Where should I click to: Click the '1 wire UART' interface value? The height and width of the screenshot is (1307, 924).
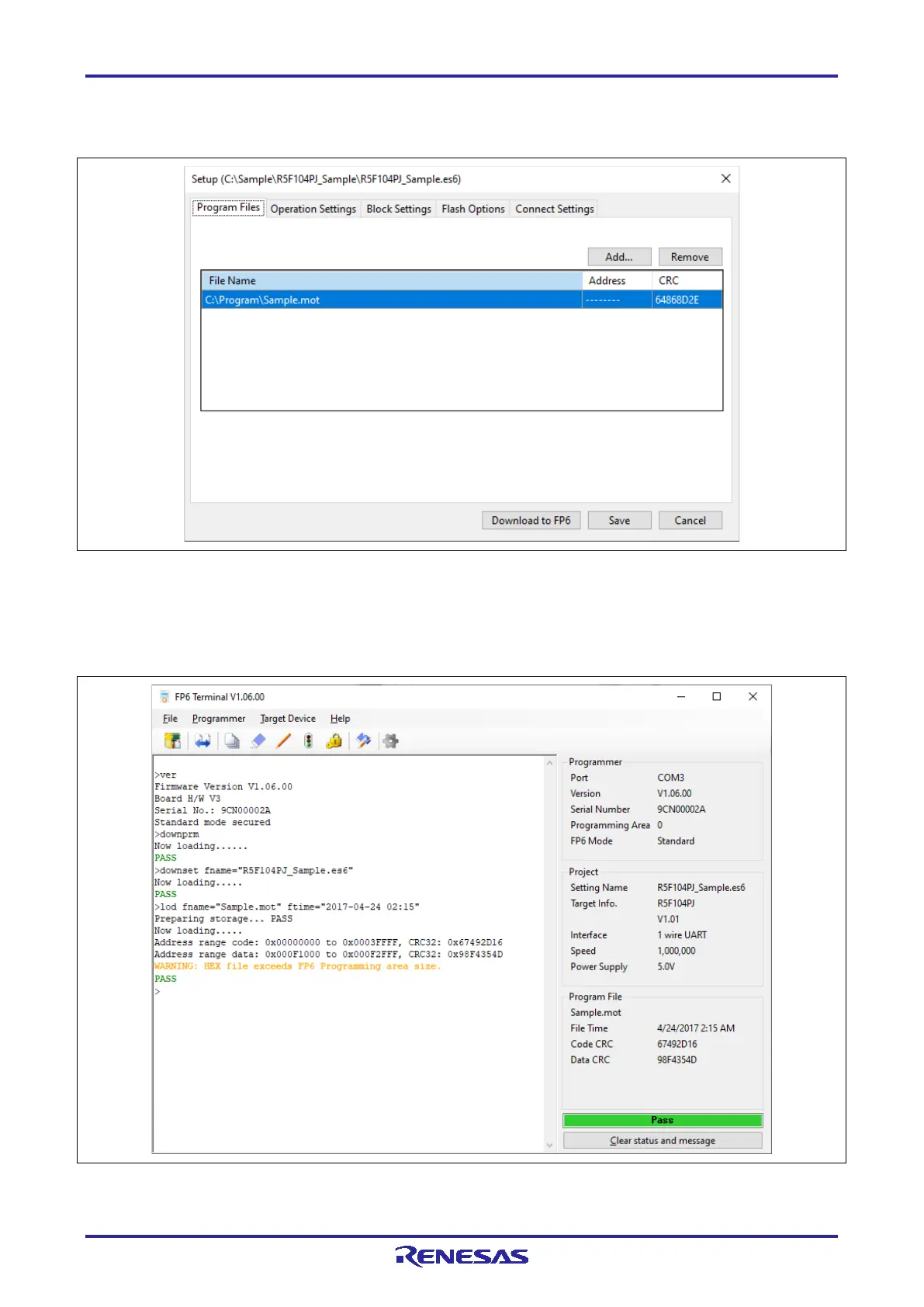coord(682,934)
